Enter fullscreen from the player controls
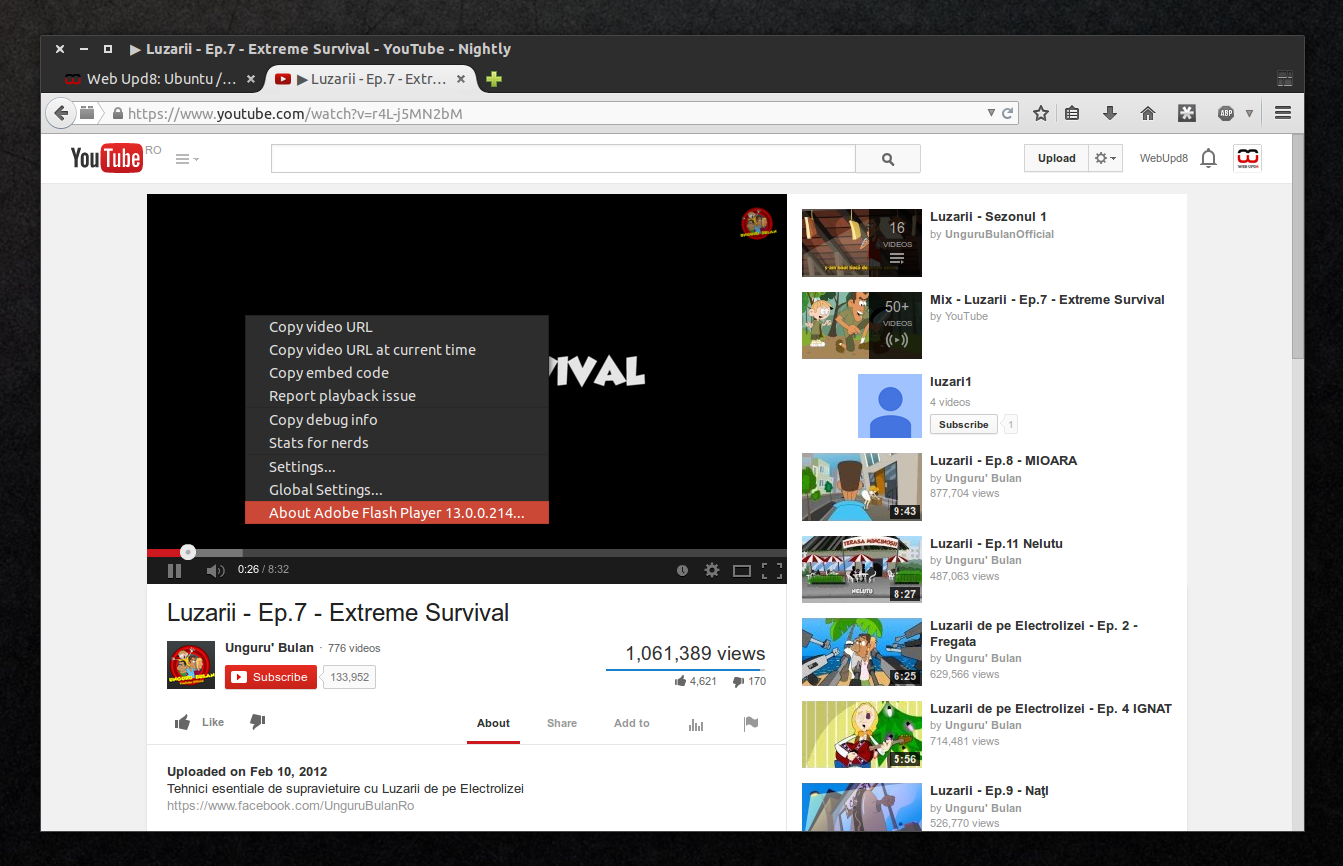 tap(772, 571)
